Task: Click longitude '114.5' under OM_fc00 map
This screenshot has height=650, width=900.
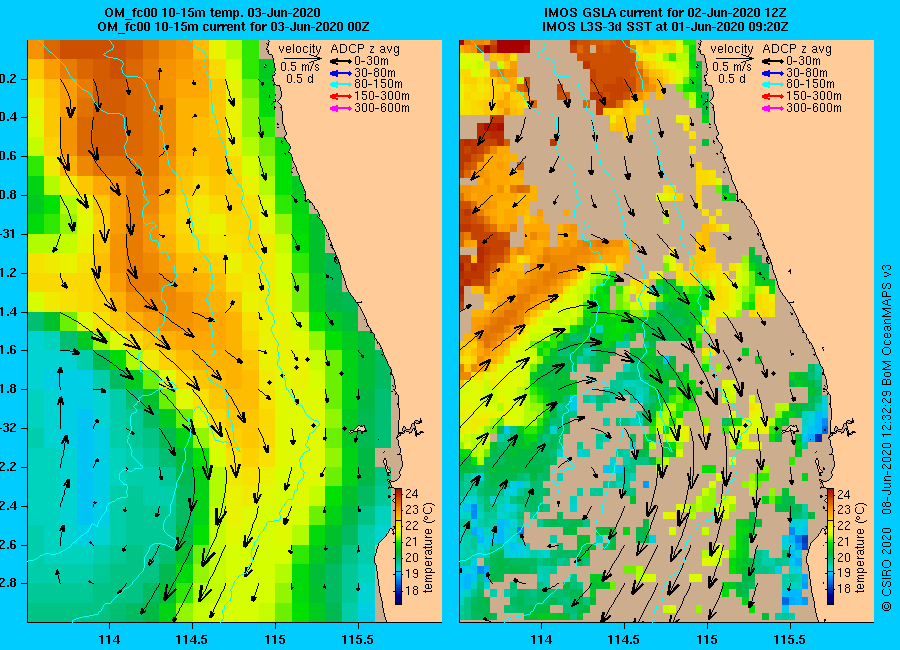Action: (192, 640)
